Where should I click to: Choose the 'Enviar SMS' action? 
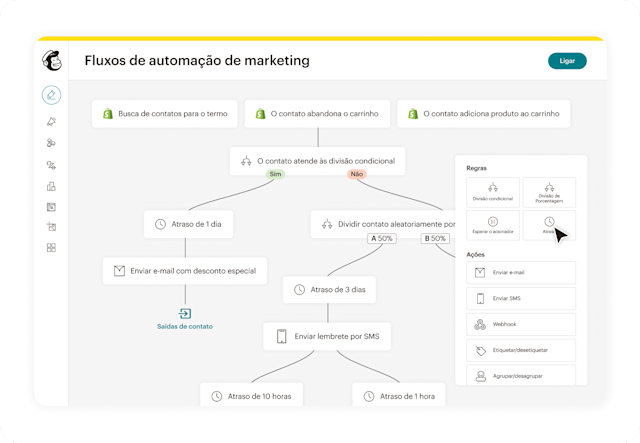point(514,298)
